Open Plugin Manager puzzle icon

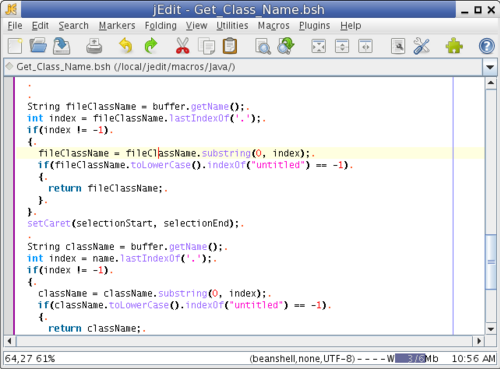pos(454,46)
